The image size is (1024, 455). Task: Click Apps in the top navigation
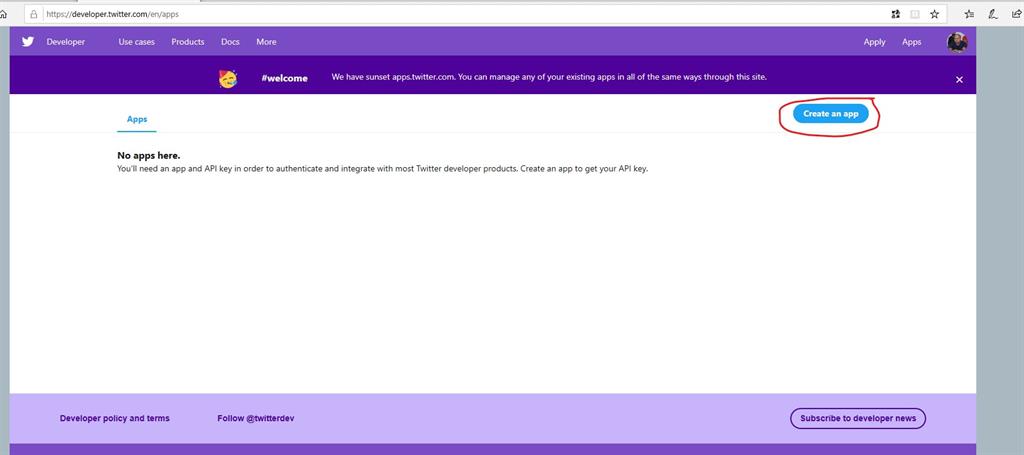[x=912, y=42]
